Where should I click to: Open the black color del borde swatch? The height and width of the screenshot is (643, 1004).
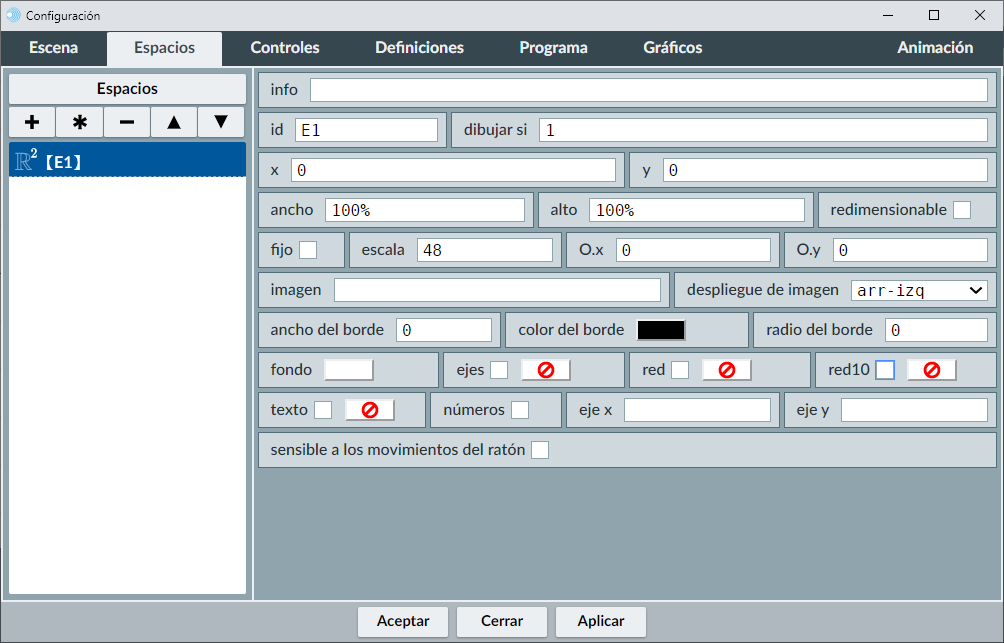coord(661,330)
